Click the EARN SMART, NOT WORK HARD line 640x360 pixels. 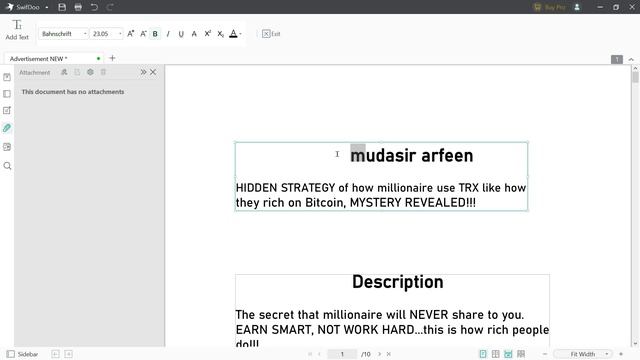pos(392,330)
